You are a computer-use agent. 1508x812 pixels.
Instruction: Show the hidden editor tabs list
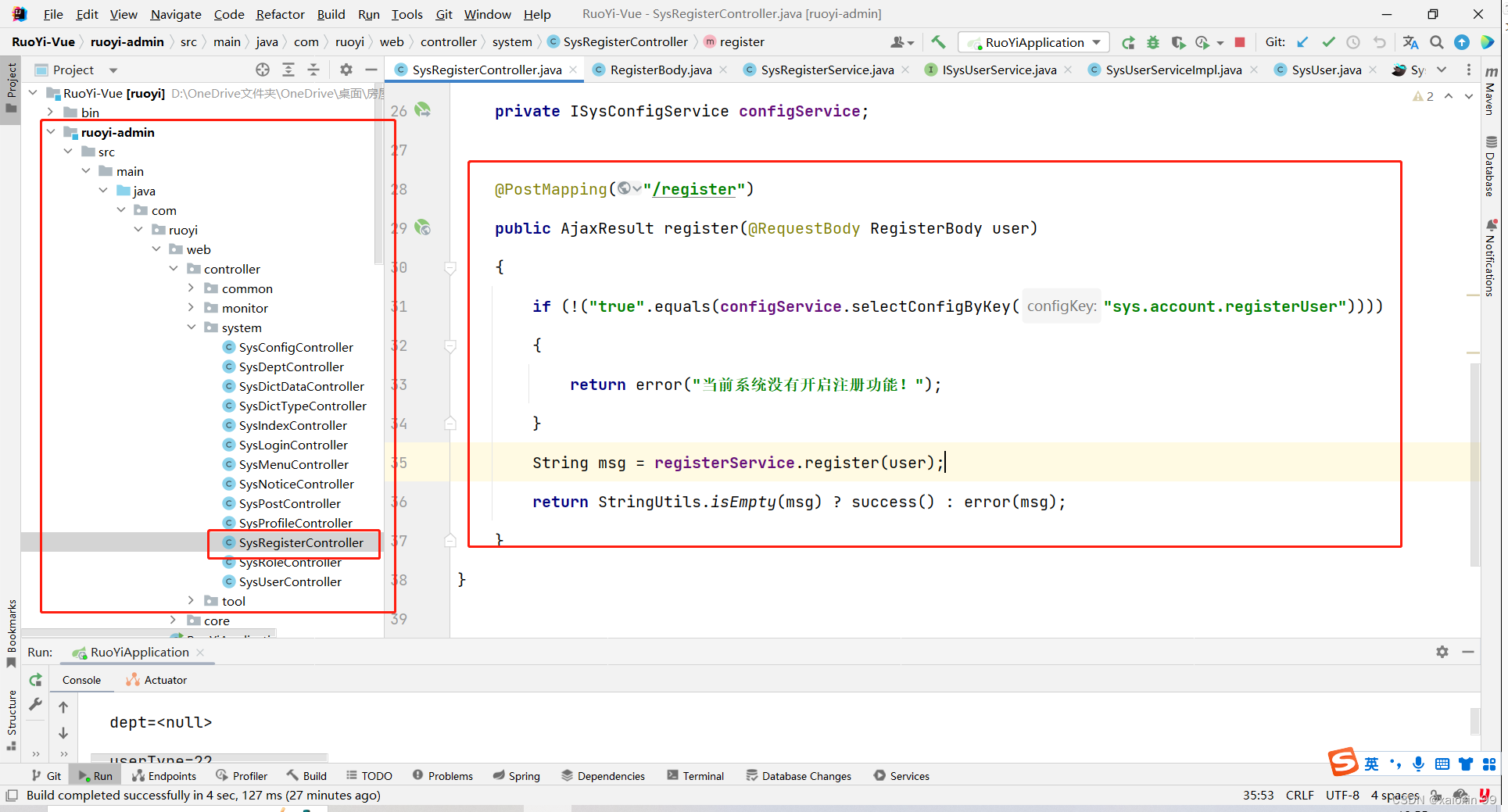click(x=1442, y=70)
